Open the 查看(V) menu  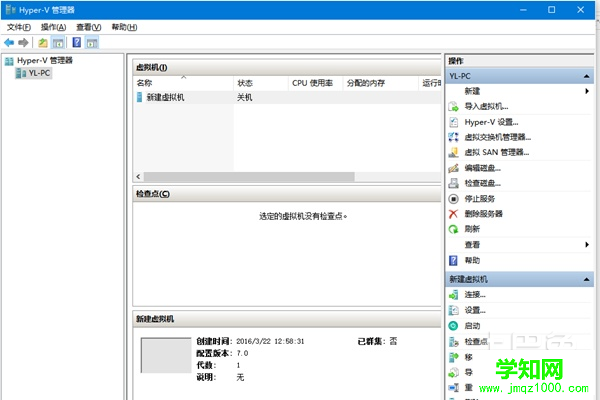[89, 27]
